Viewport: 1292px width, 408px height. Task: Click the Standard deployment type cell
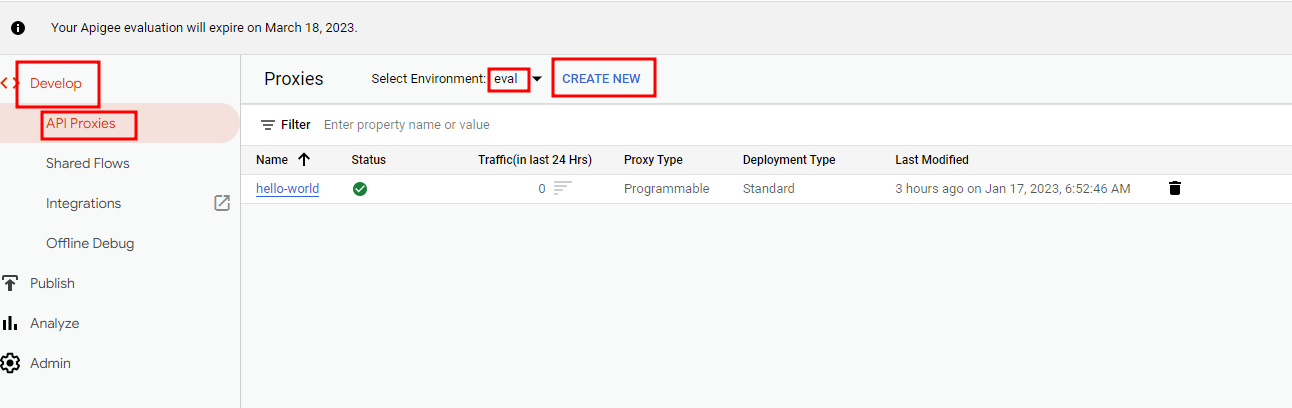769,188
